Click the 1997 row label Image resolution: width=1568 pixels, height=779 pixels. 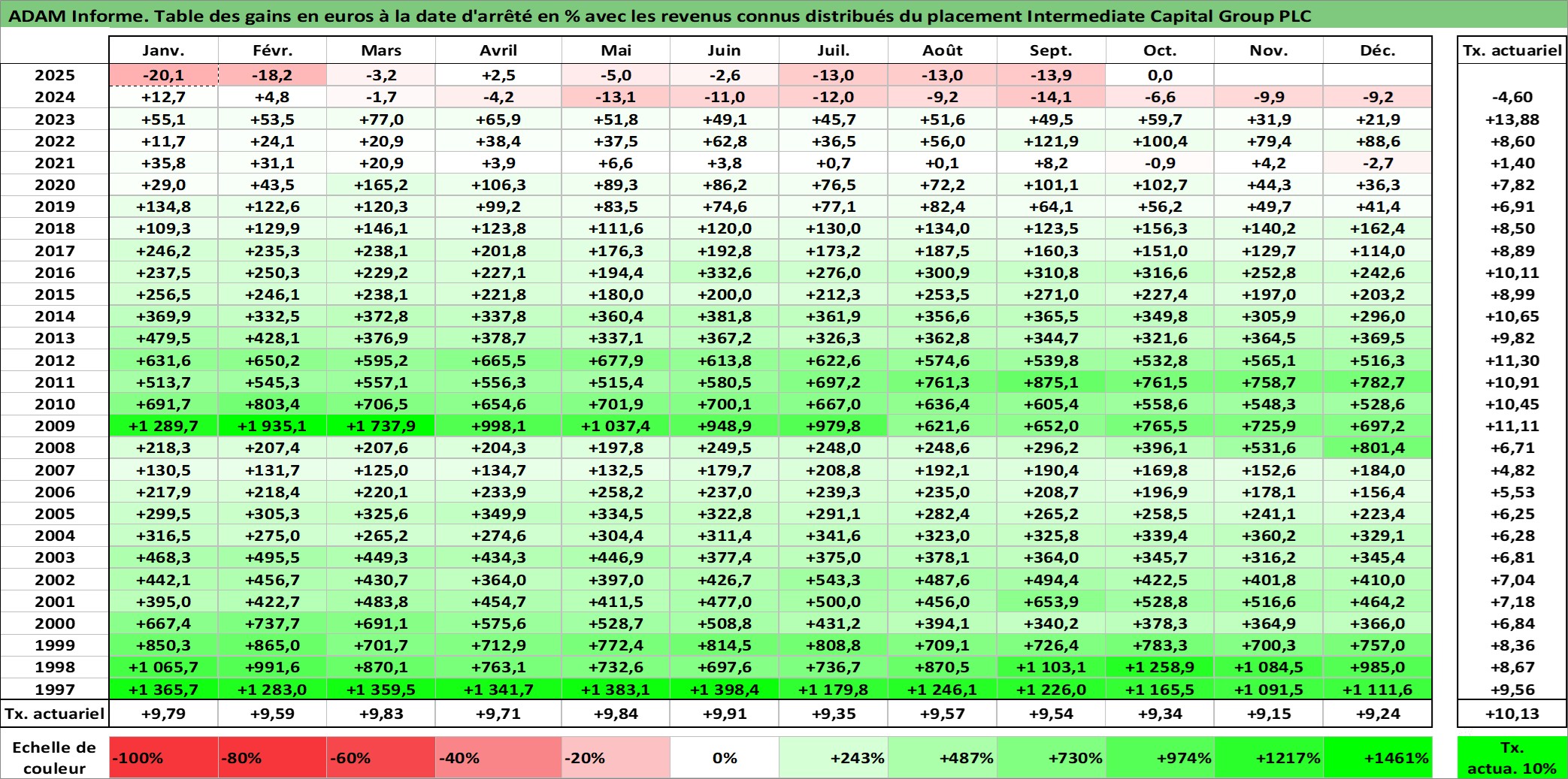pyautogui.click(x=55, y=689)
